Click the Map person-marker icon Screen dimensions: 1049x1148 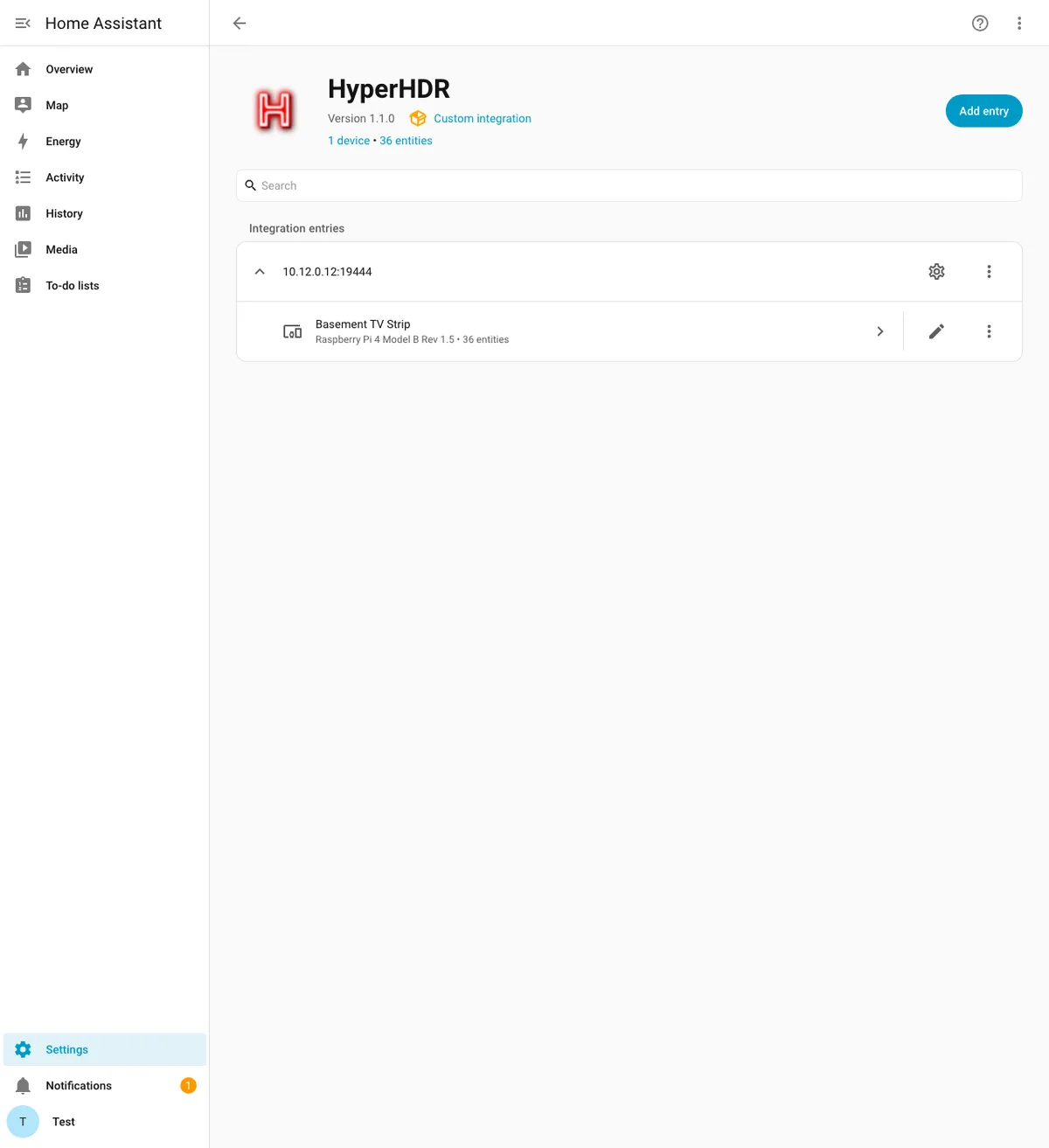point(24,105)
